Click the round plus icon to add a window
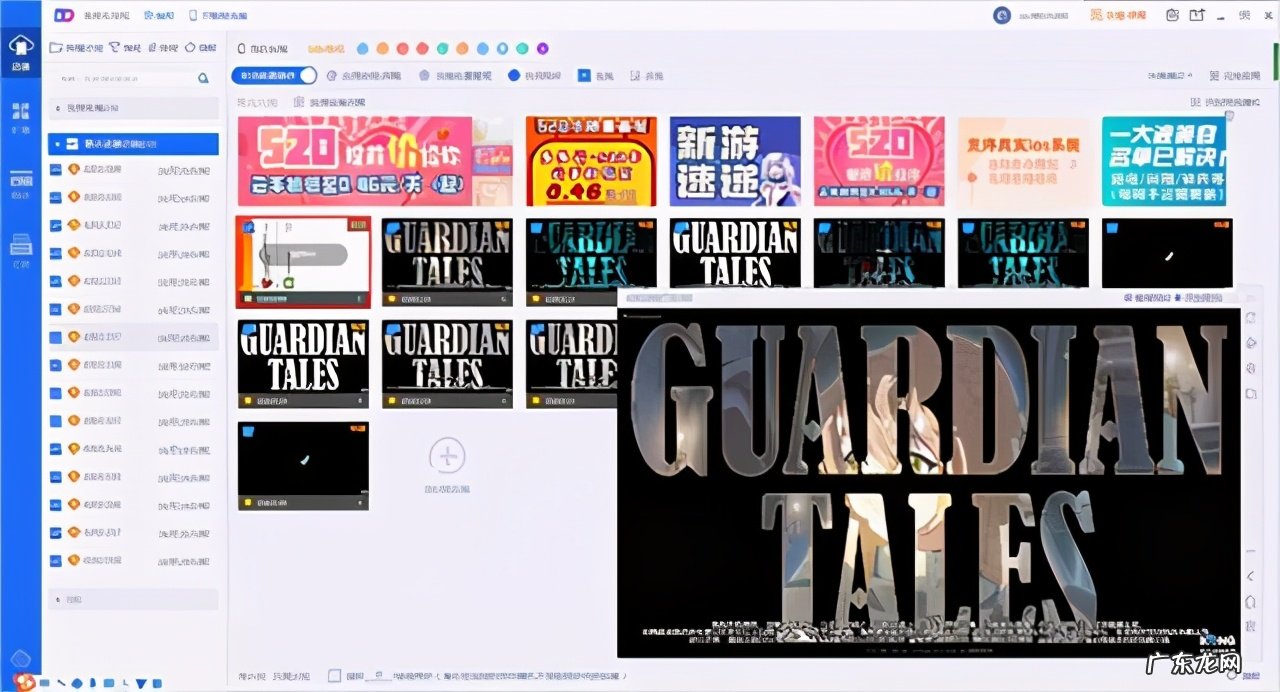 [447, 456]
